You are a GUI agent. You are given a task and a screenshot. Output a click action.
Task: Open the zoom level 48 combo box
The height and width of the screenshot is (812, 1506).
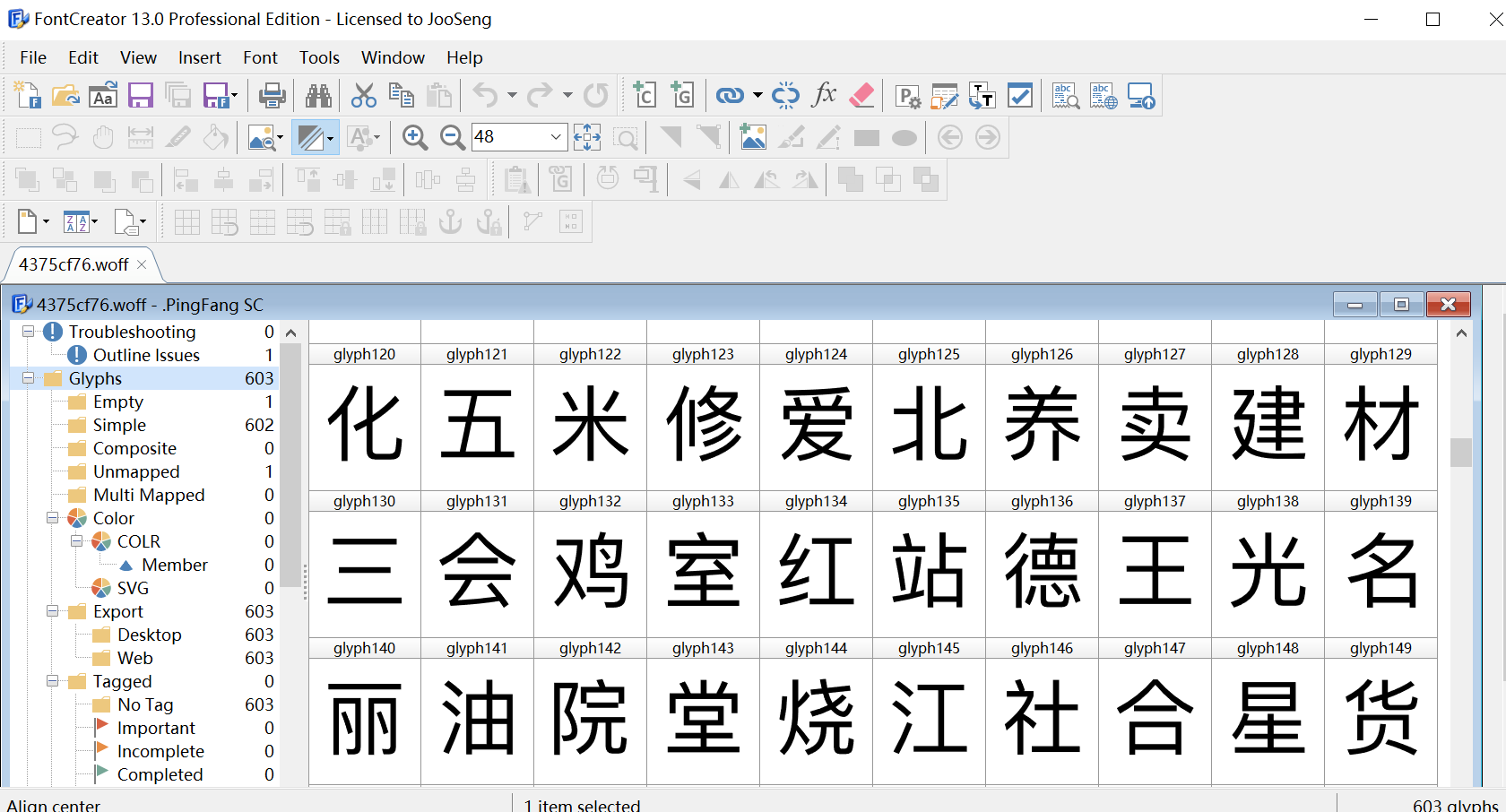[x=520, y=137]
